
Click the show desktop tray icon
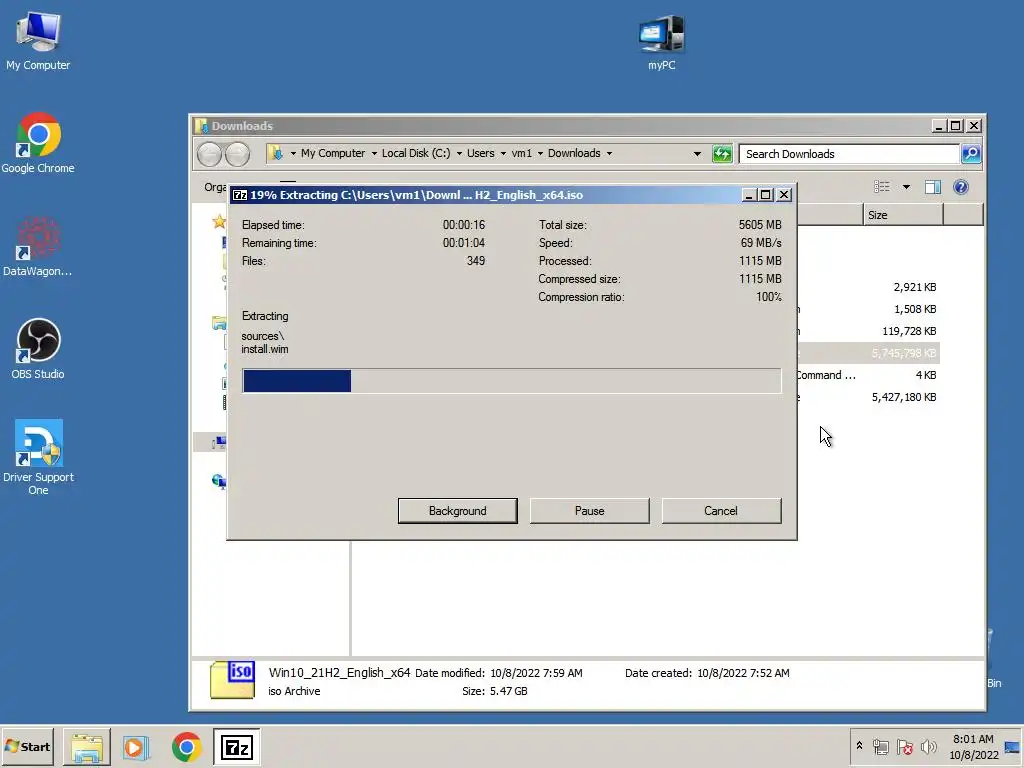click(x=1013, y=747)
